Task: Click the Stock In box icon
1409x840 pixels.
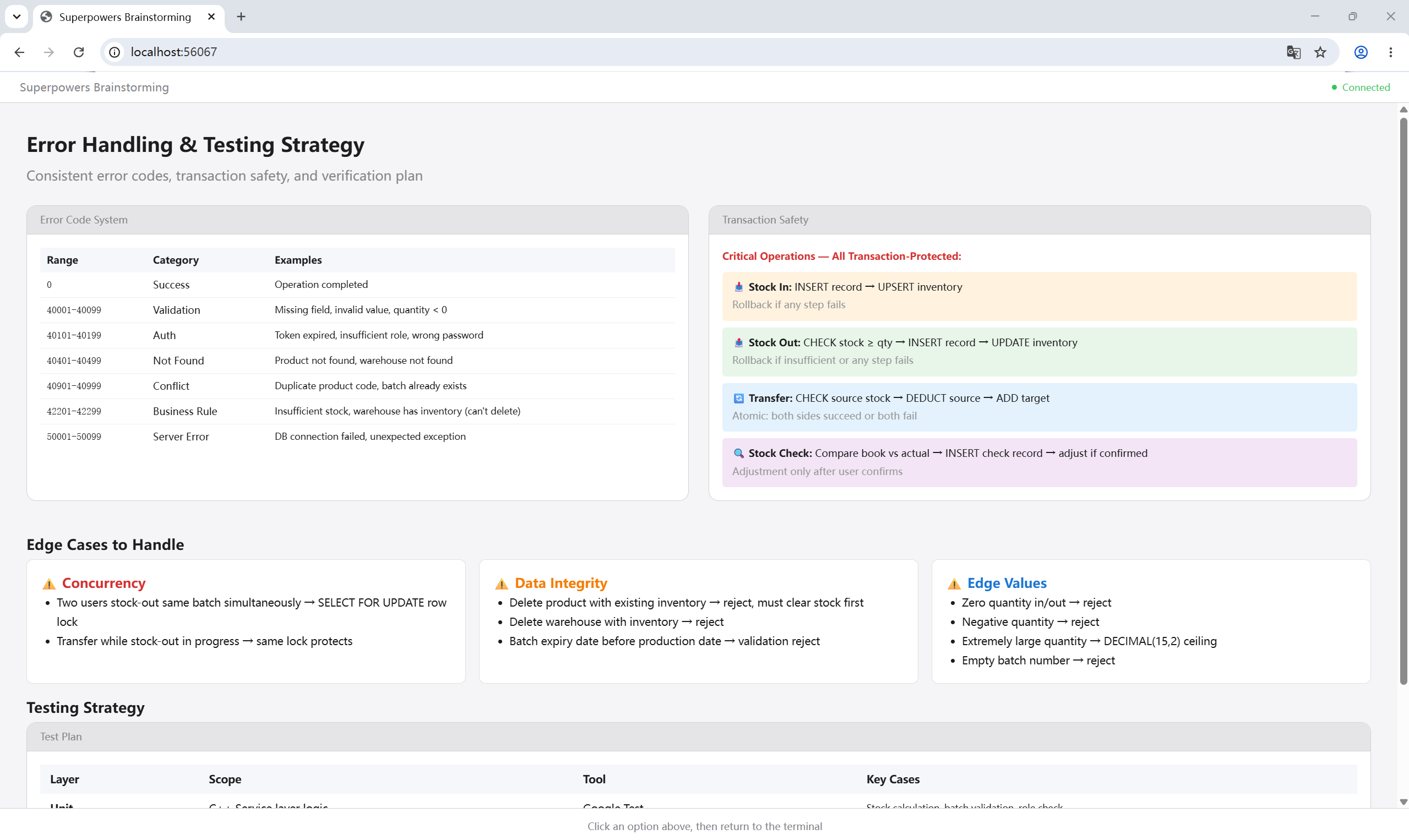Action: 738,287
